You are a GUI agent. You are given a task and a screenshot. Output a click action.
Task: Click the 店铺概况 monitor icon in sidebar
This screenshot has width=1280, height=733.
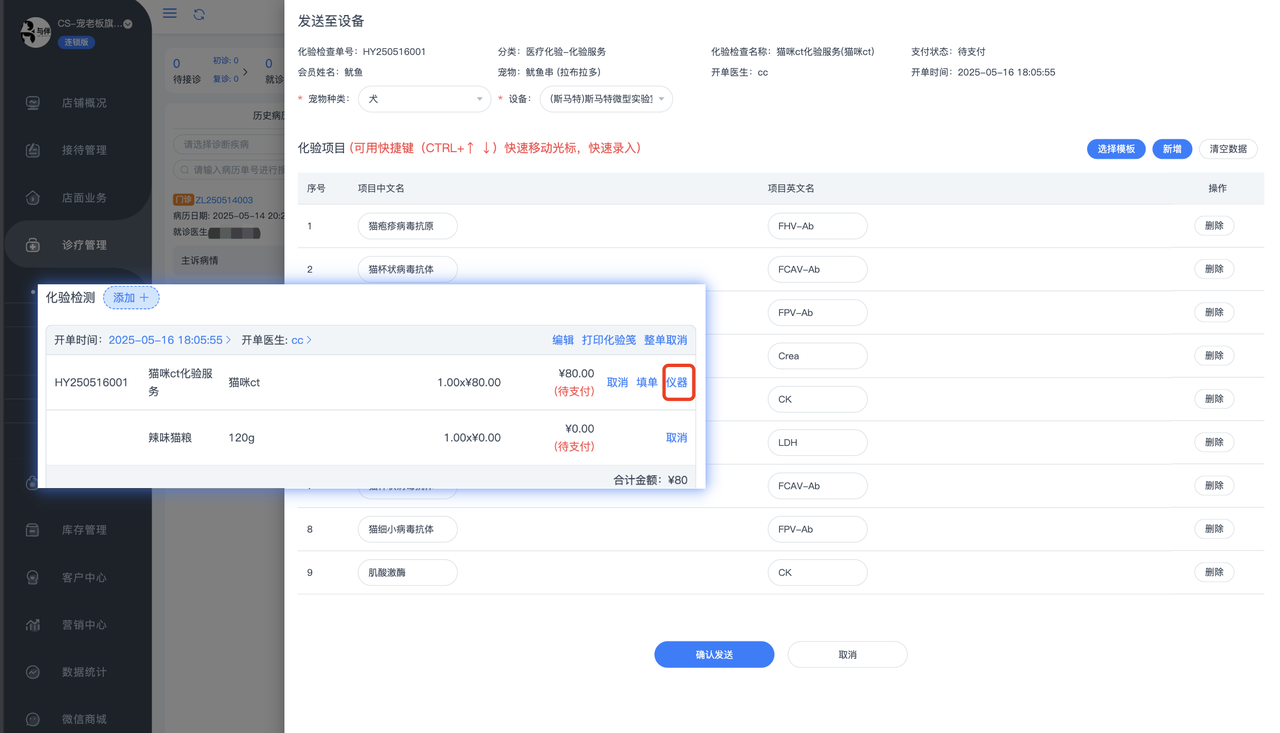pos(33,103)
